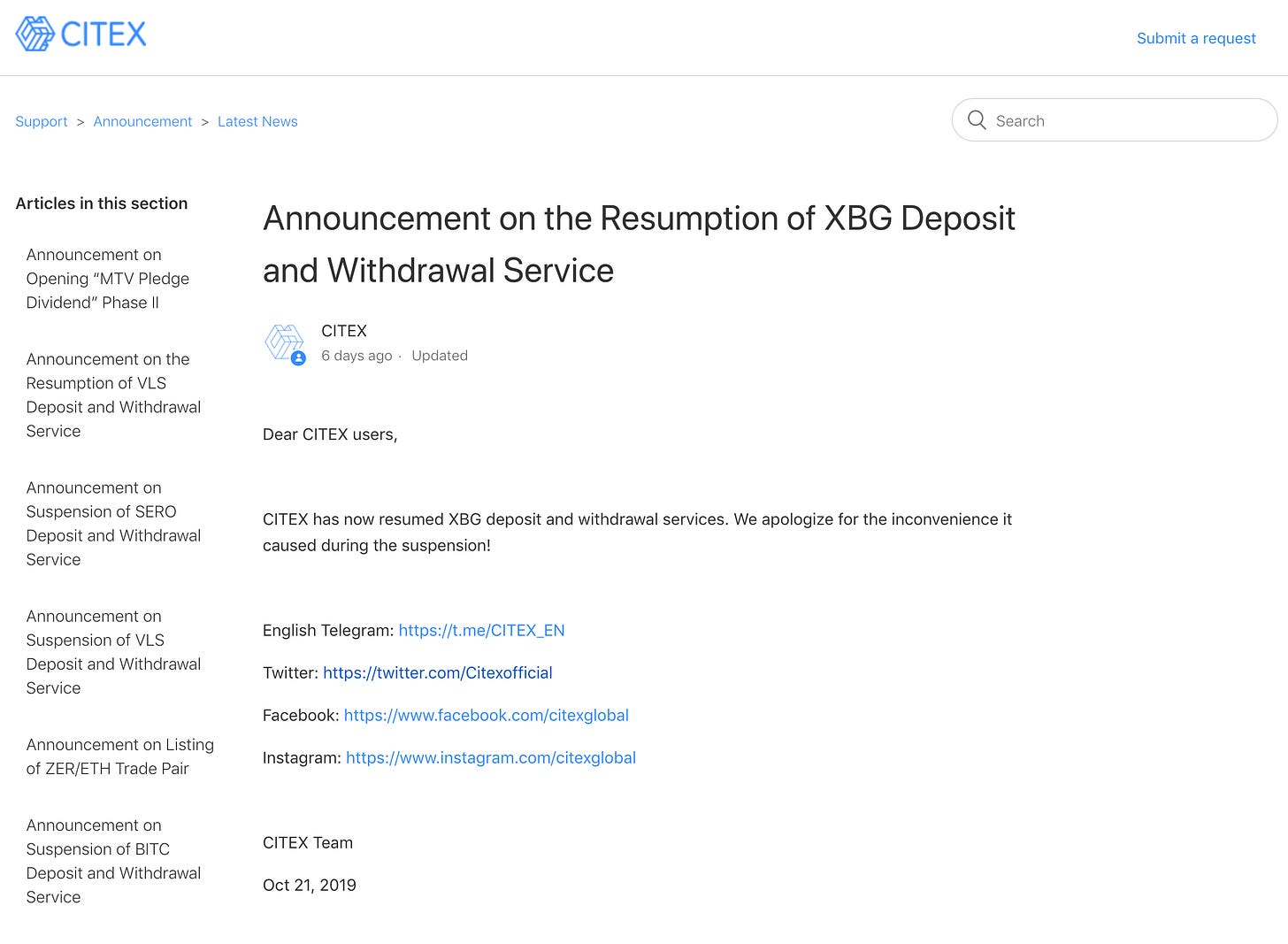Viewport: 1288px width, 944px height.
Task: Click the search magnifier icon
Action: tap(977, 120)
